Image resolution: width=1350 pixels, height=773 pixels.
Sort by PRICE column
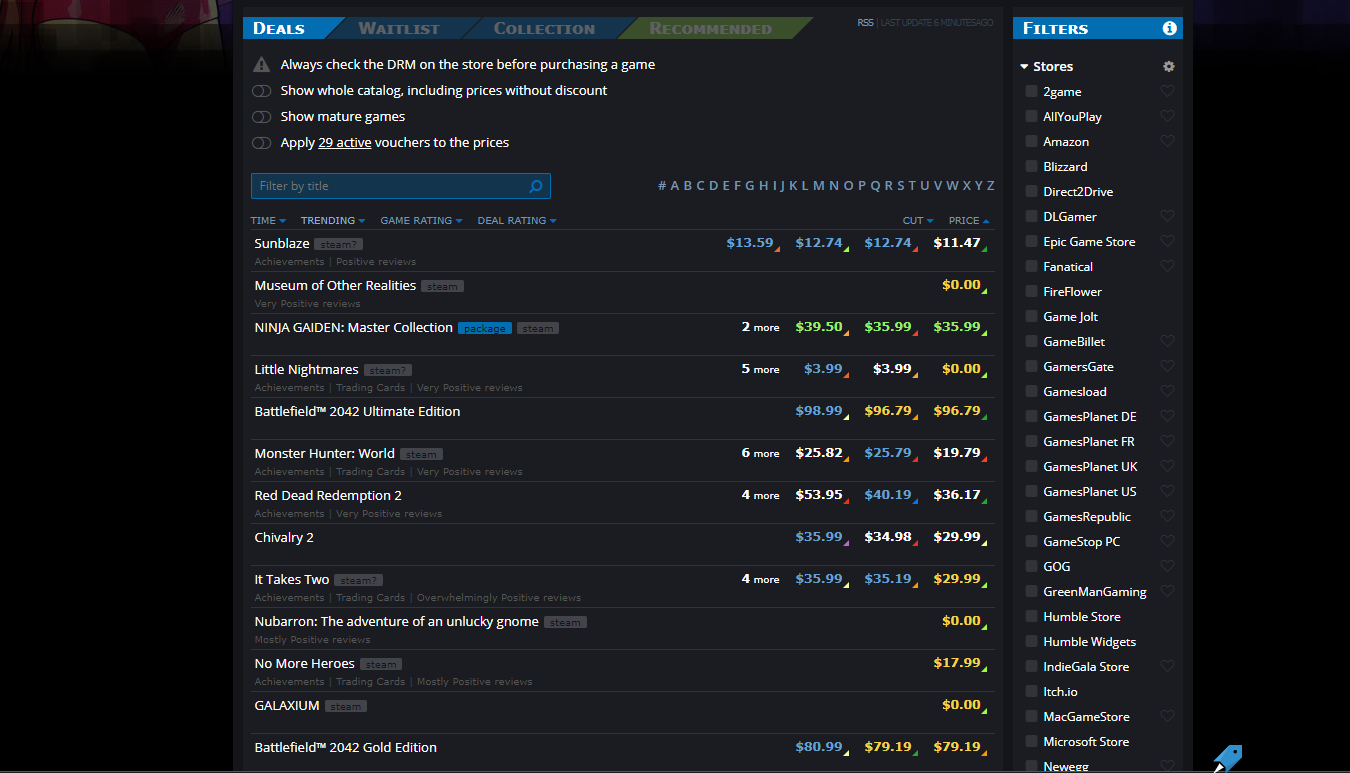969,220
